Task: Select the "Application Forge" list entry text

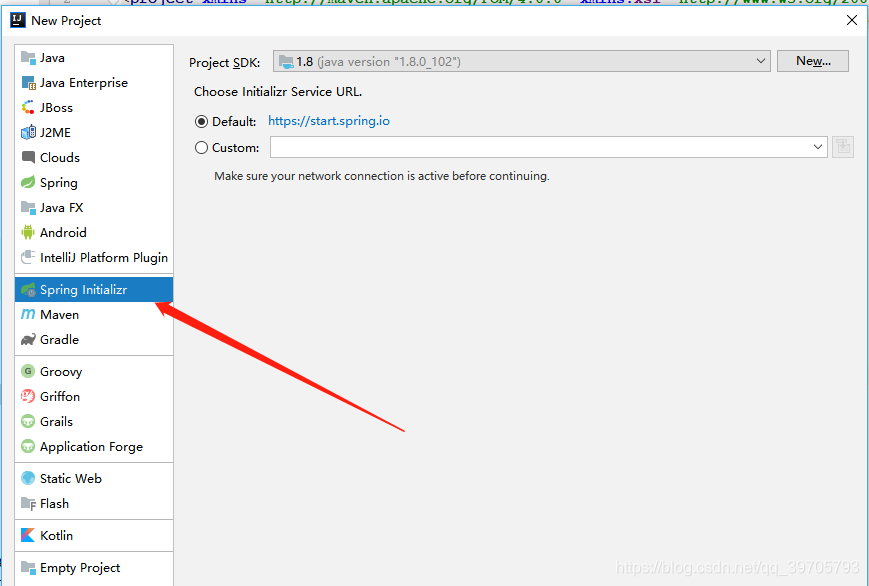Action: [91, 447]
